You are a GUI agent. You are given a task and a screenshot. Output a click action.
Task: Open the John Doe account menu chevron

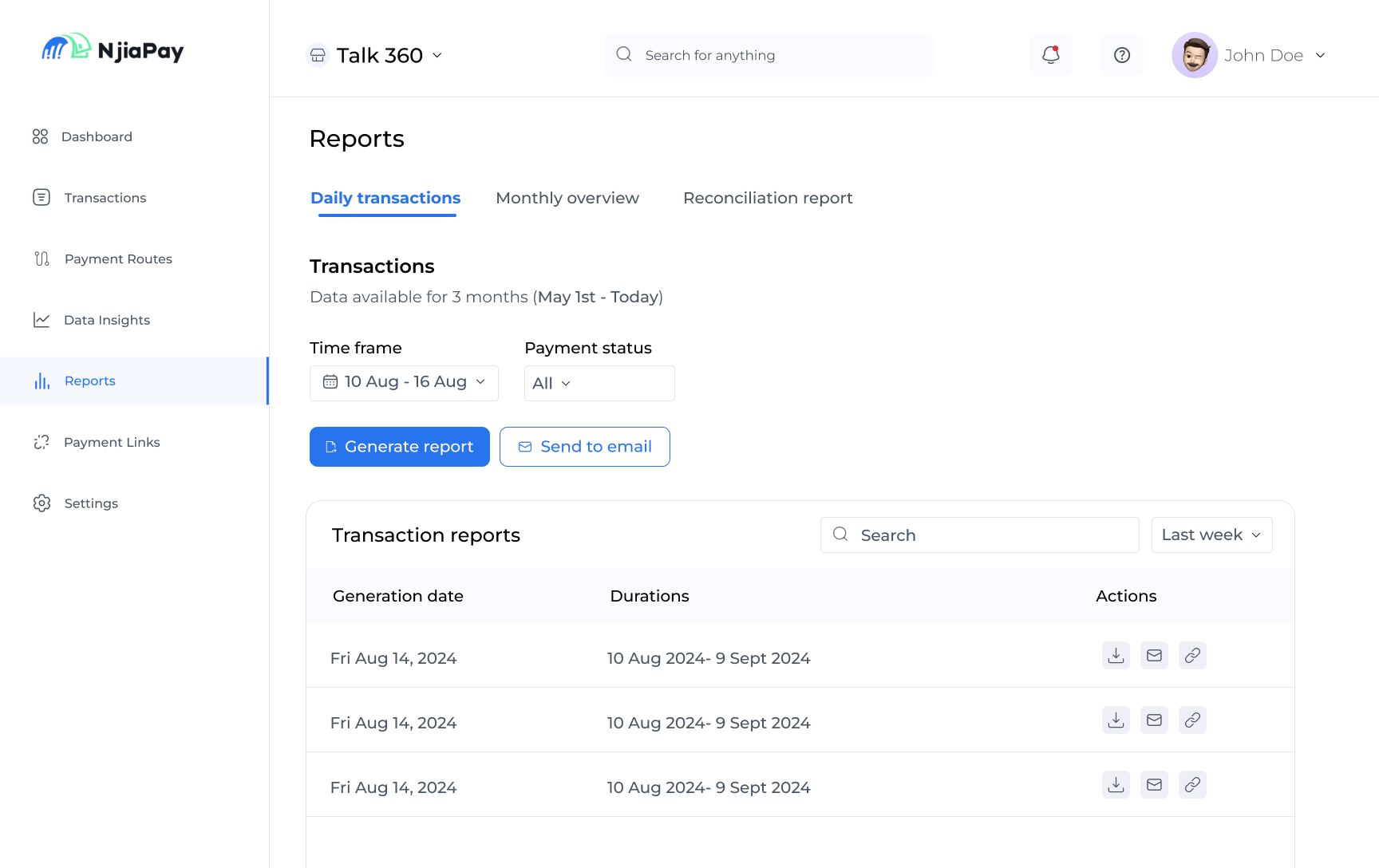coord(1321,55)
